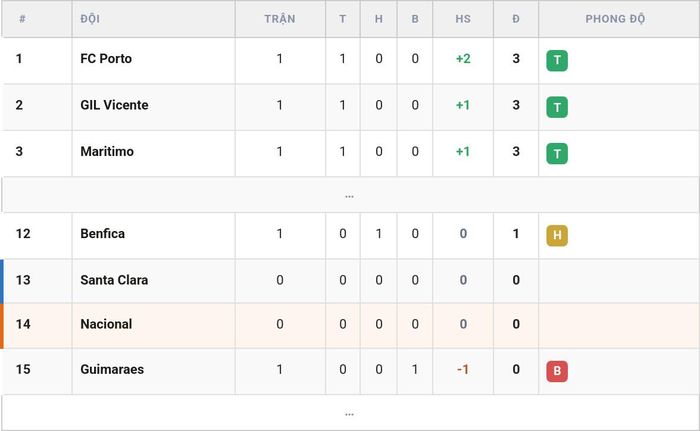Open the Benfica team link
The image size is (700, 431).
(x=102, y=234)
